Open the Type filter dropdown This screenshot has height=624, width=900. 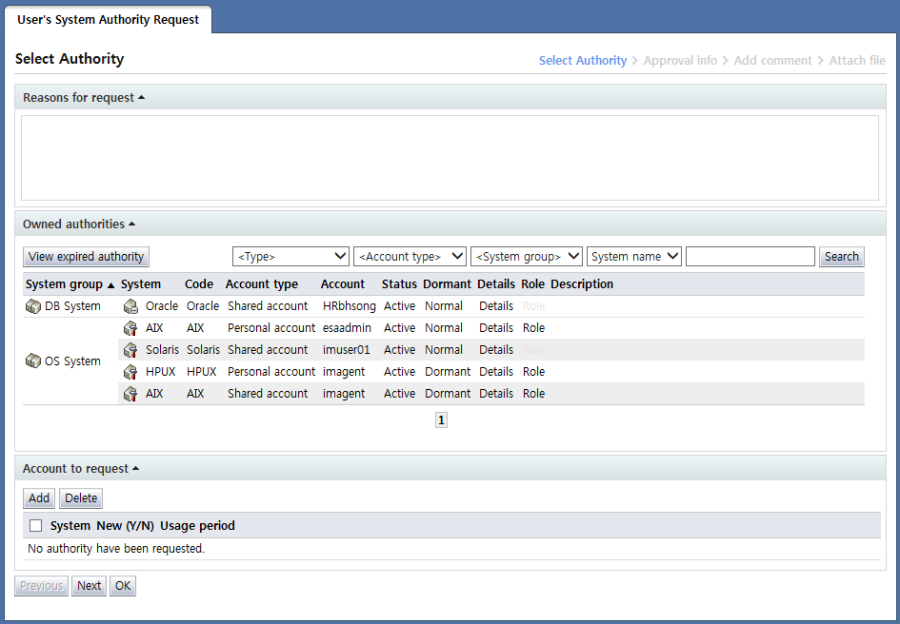(290, 257)
